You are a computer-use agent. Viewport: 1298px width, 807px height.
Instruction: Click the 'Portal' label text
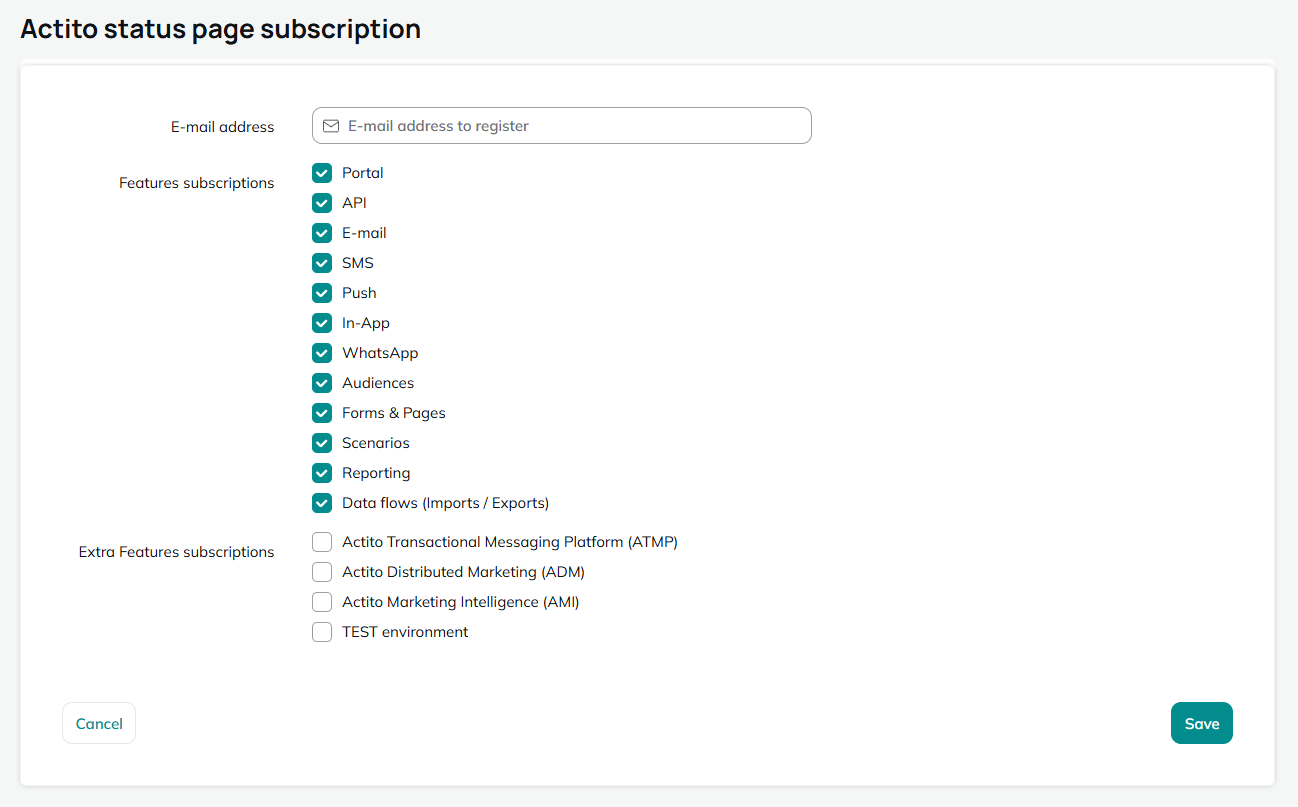(363, 173)
